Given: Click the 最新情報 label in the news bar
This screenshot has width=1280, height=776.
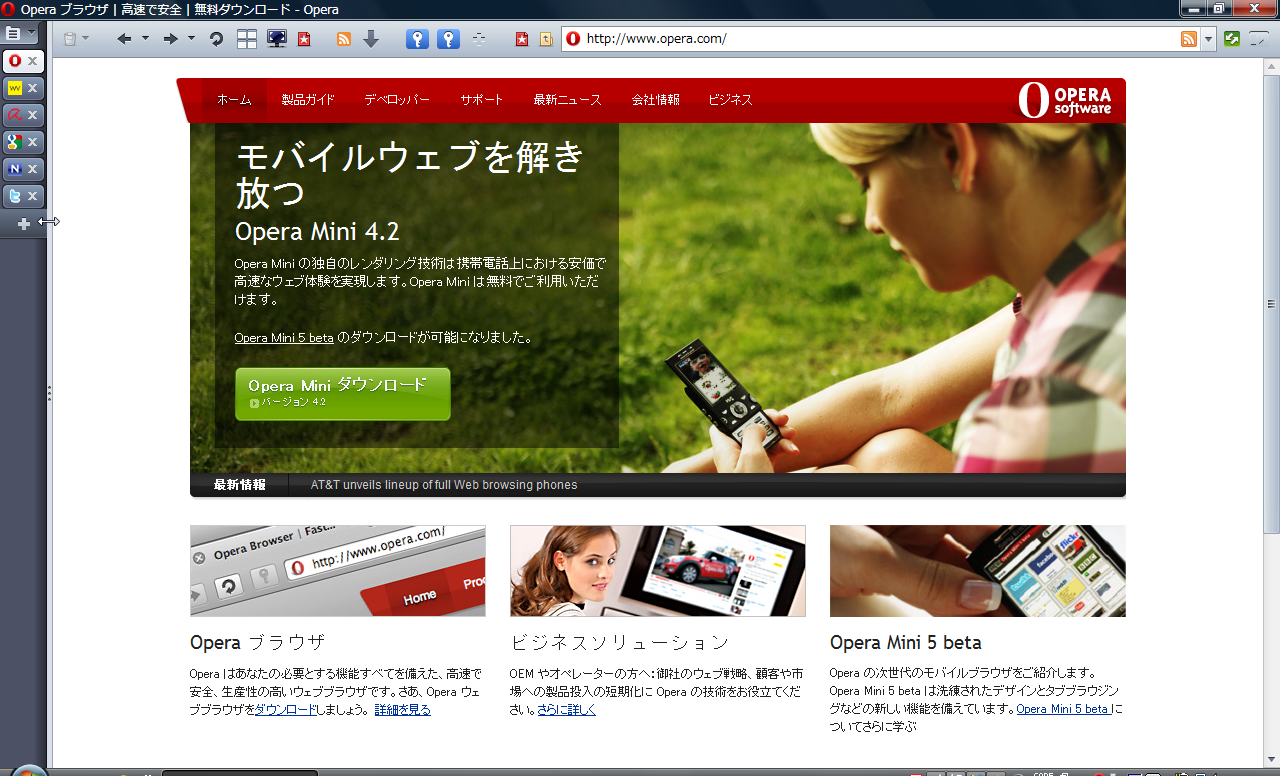Looking at the screenshot, I should click(x=239, y=485).
